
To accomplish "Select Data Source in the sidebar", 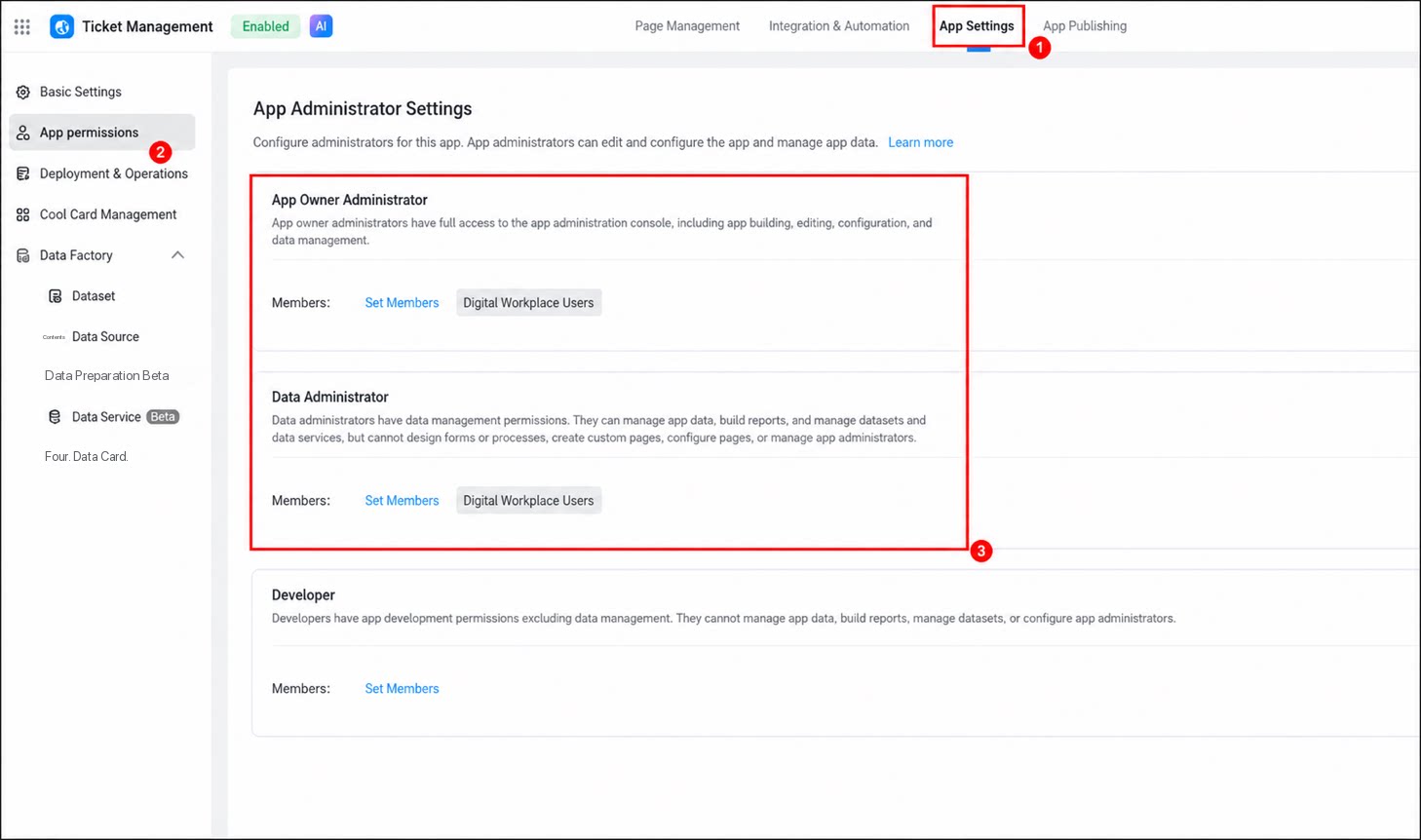I will [105, 337].
